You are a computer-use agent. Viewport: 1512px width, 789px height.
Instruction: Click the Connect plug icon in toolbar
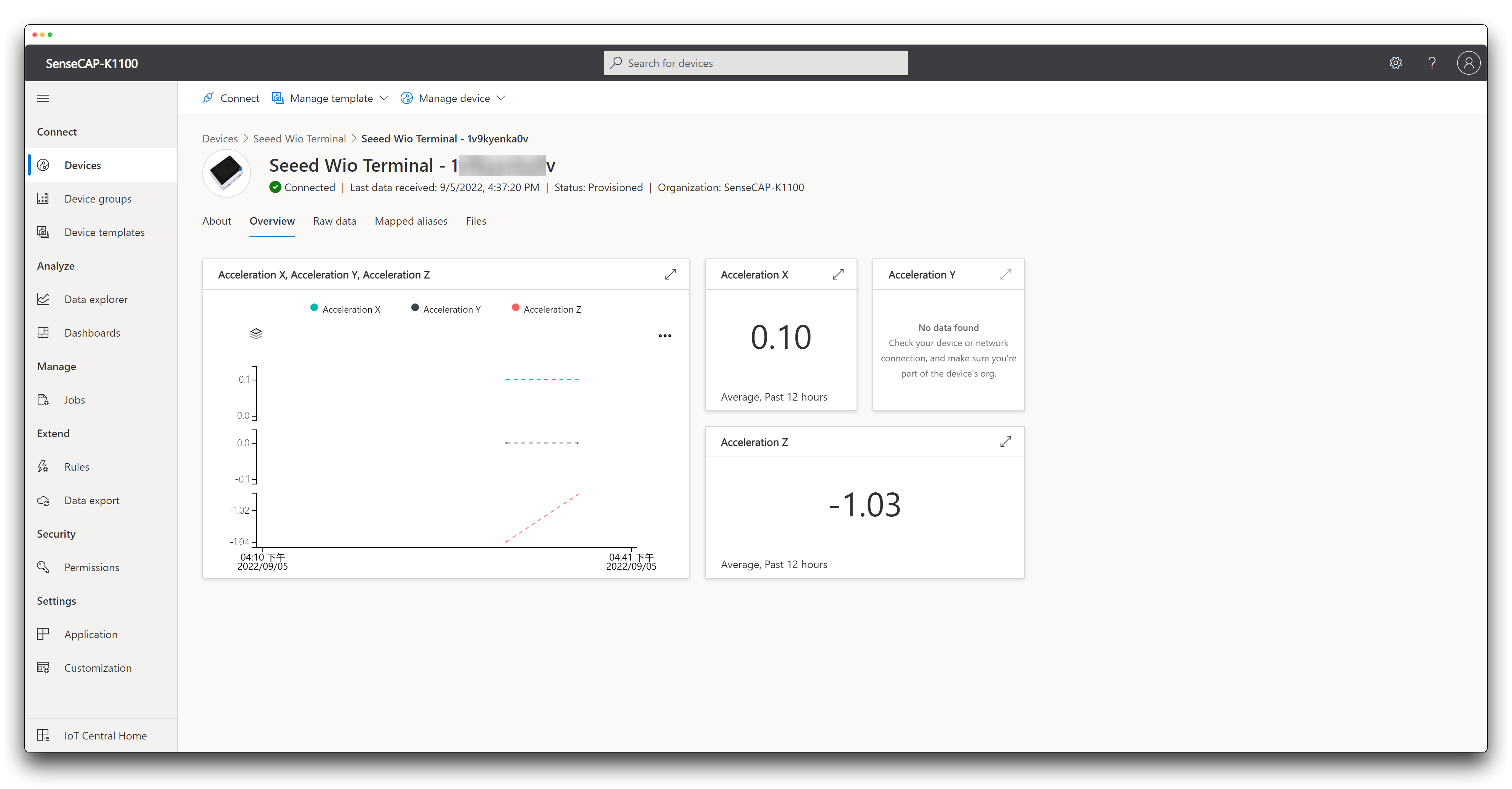point(208,98)
